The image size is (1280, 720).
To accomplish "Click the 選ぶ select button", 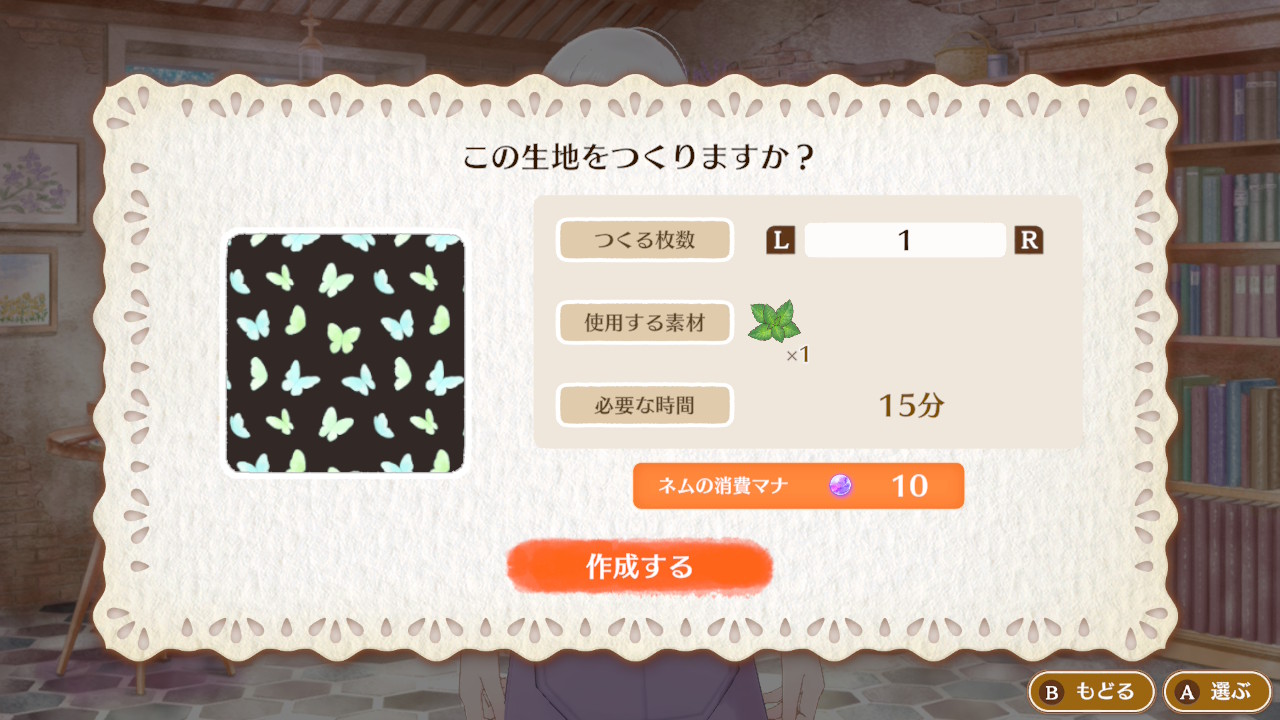I will click(1217, 691).
